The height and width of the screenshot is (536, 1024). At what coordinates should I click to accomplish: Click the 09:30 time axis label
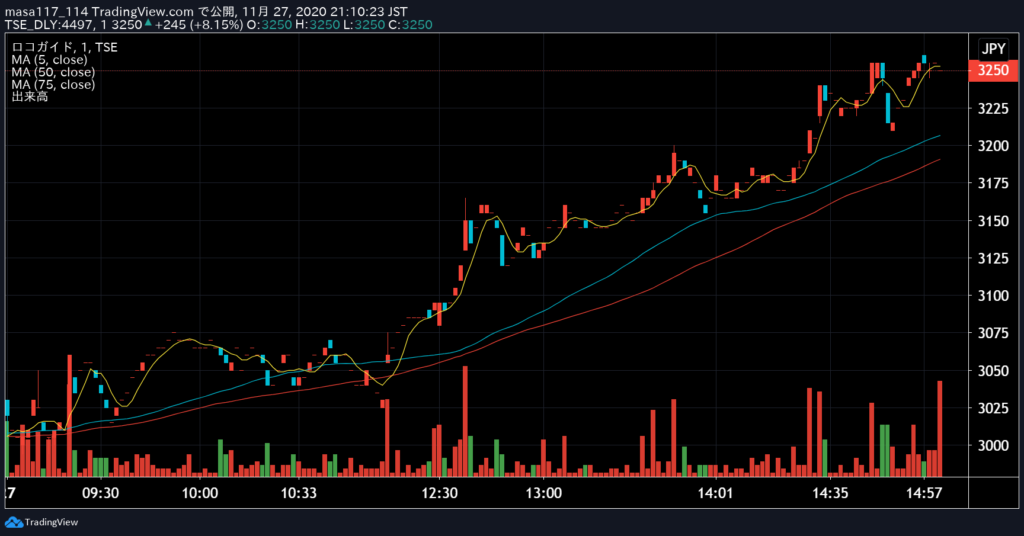(x=101, y=493)
